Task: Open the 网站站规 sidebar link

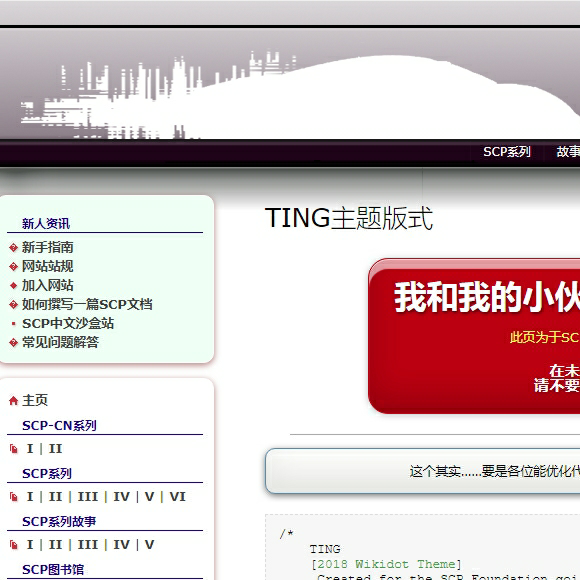Action: (x=47, y=266)
